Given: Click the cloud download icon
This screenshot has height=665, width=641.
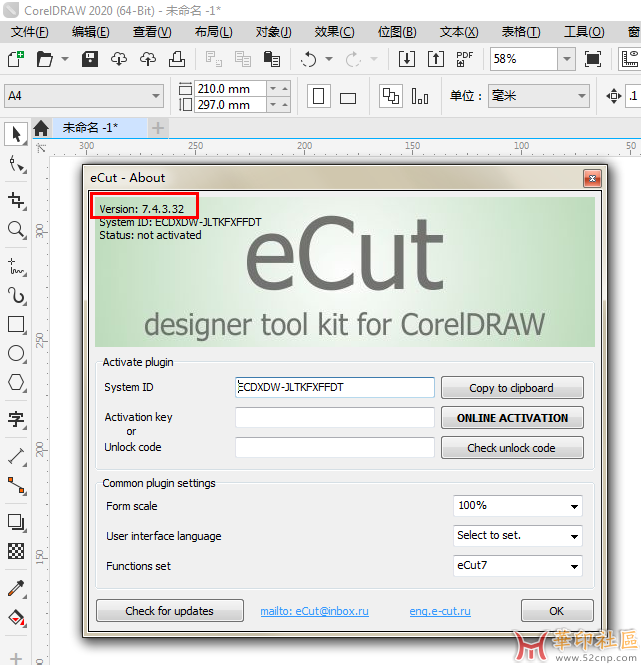Looking at the screenshot, I should (x=118, y=59).
